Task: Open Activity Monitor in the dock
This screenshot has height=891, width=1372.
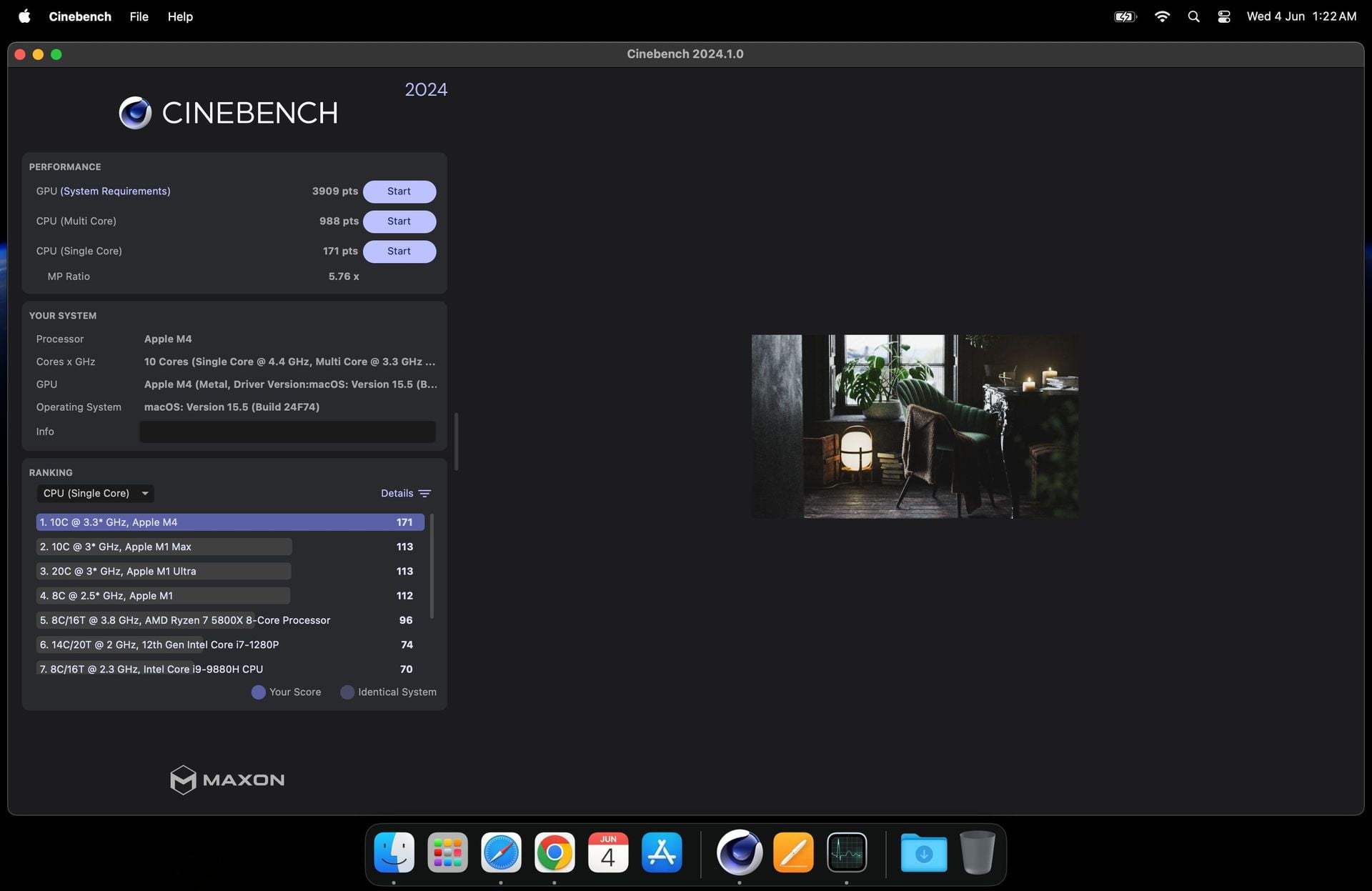Action: [847, 852]
